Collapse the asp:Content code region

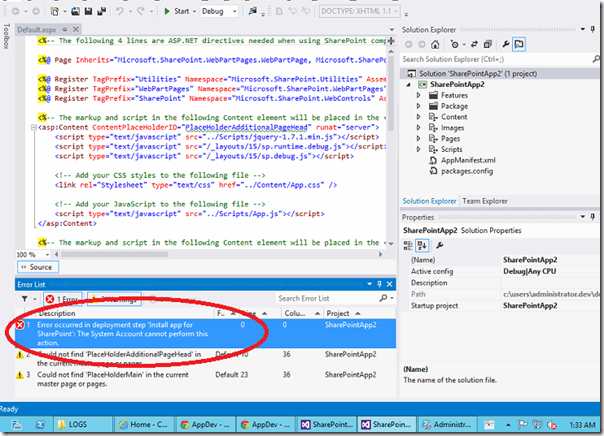(x=34, y=127)
